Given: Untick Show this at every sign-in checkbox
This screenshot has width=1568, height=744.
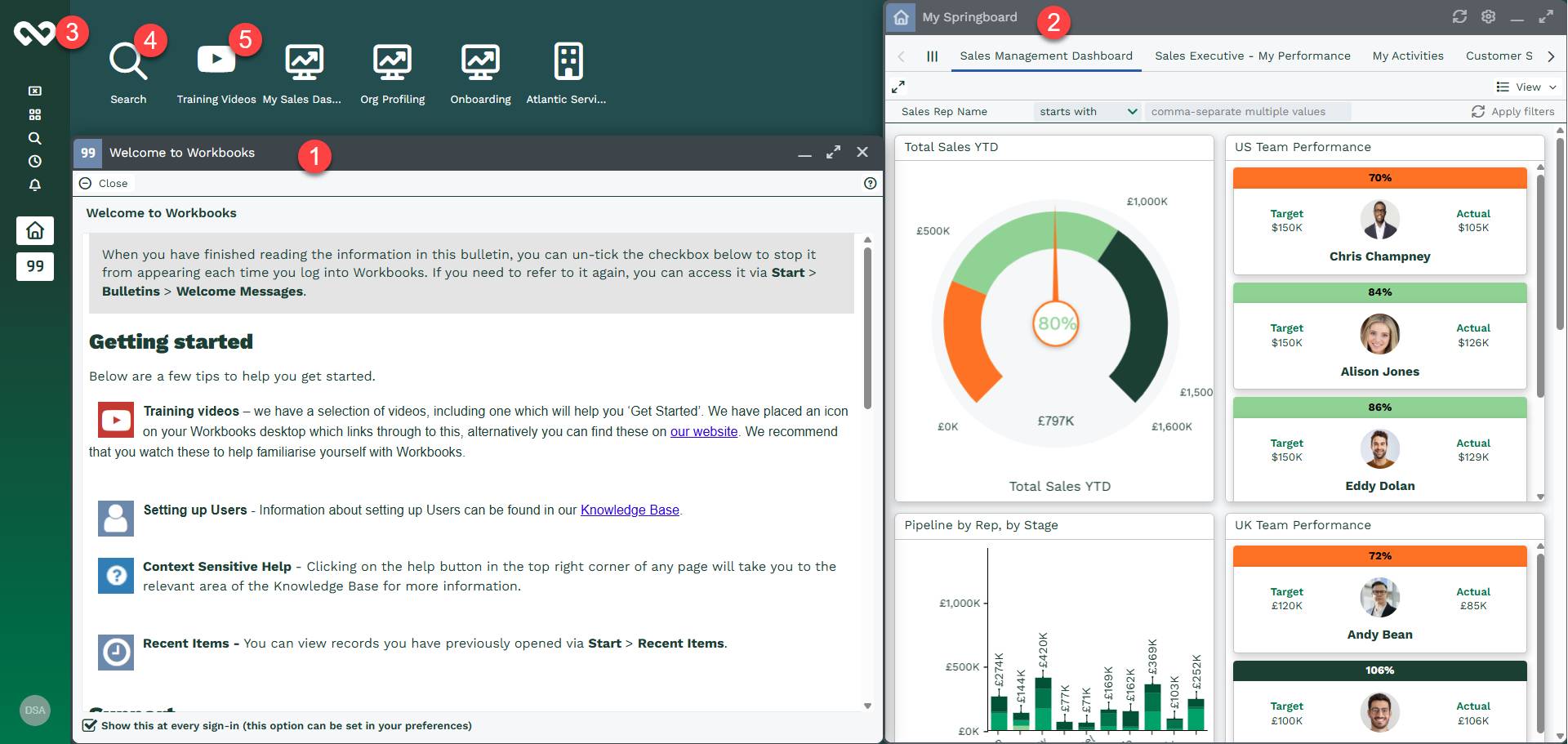Looking at the screenshot, I should click(x=90, y=725).
